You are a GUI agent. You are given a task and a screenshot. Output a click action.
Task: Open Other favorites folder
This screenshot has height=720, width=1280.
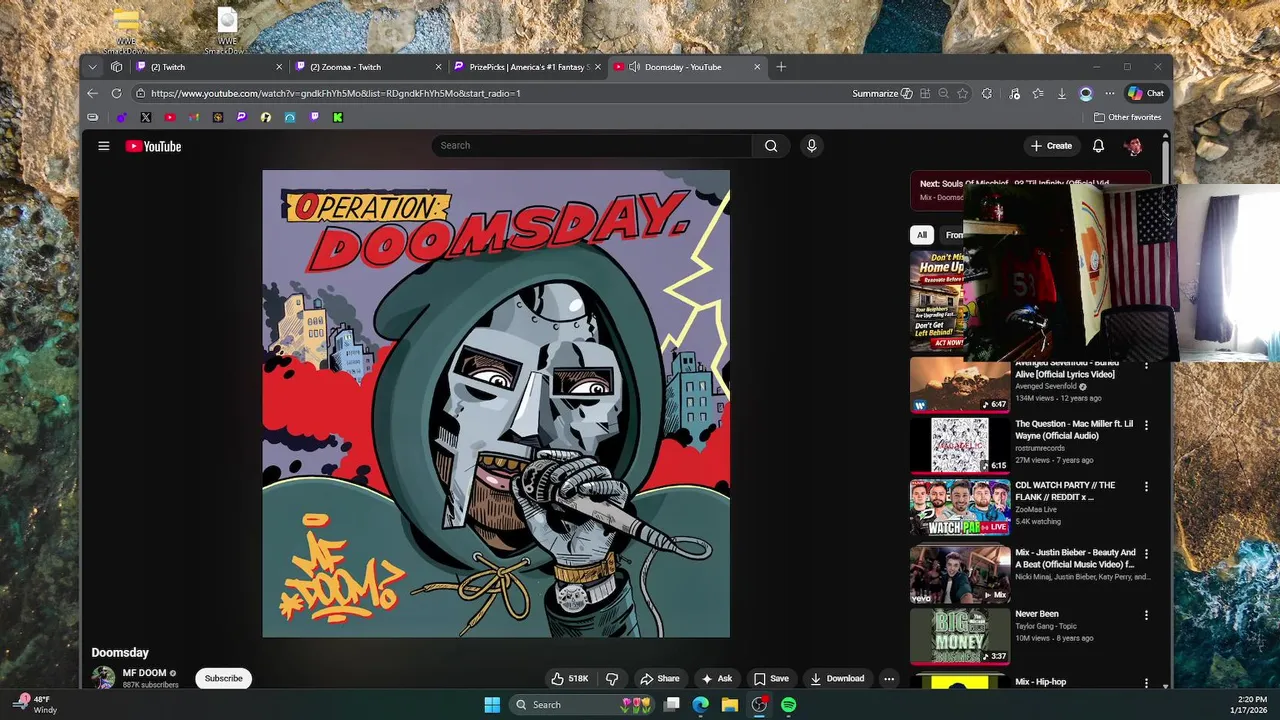coord(1127,117)
